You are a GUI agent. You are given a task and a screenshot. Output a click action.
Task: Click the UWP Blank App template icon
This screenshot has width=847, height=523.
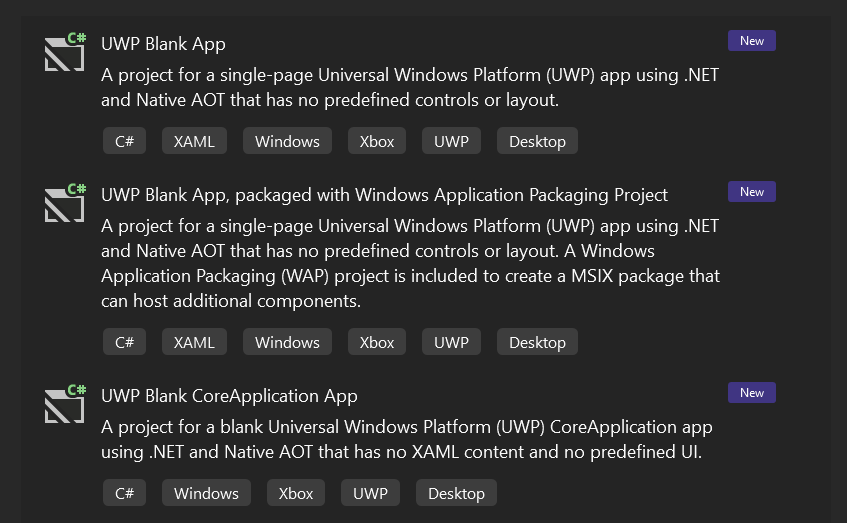coord(65,54)
